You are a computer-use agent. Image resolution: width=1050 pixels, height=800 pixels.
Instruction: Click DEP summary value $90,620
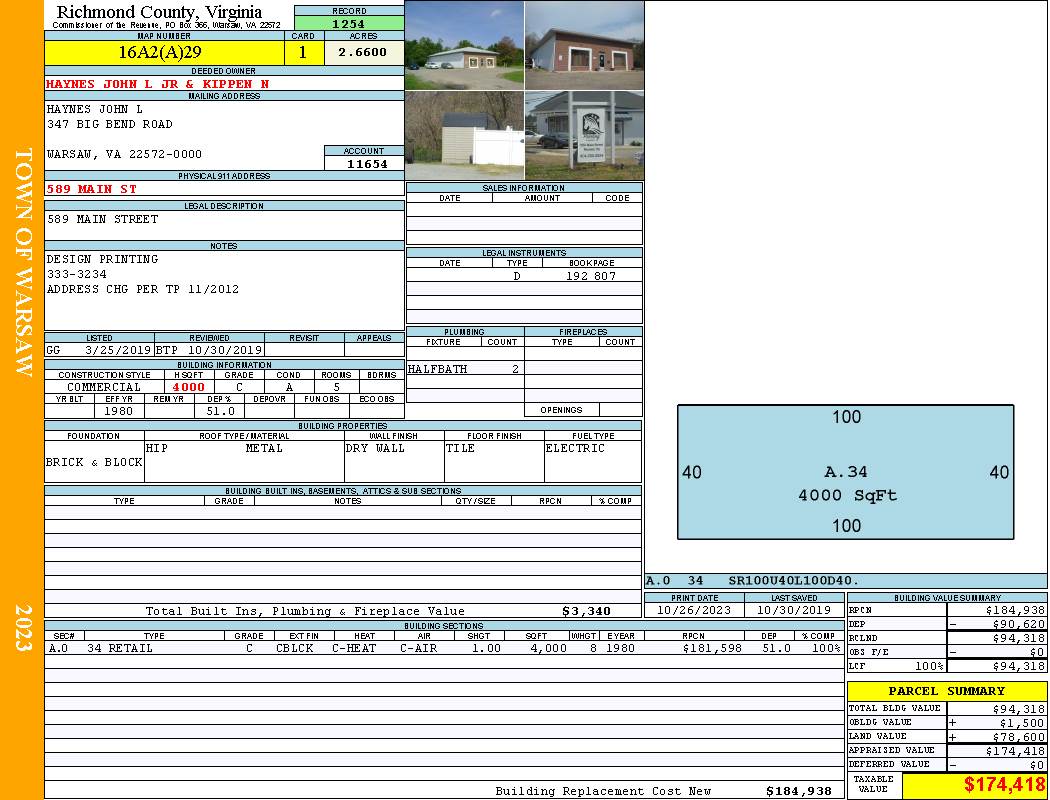(x=1018, y=624)
